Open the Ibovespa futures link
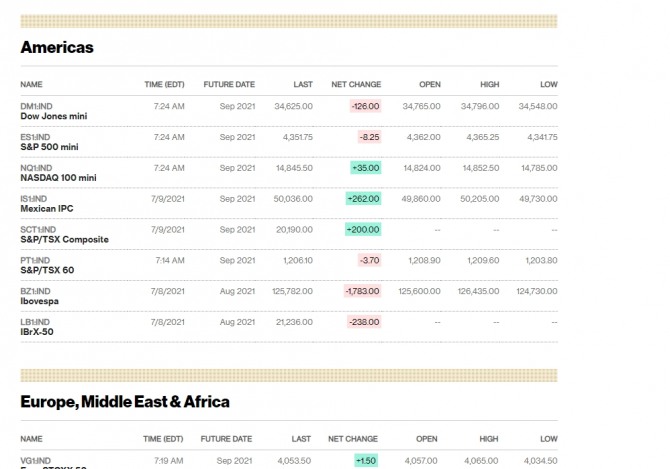 point(42,301)
